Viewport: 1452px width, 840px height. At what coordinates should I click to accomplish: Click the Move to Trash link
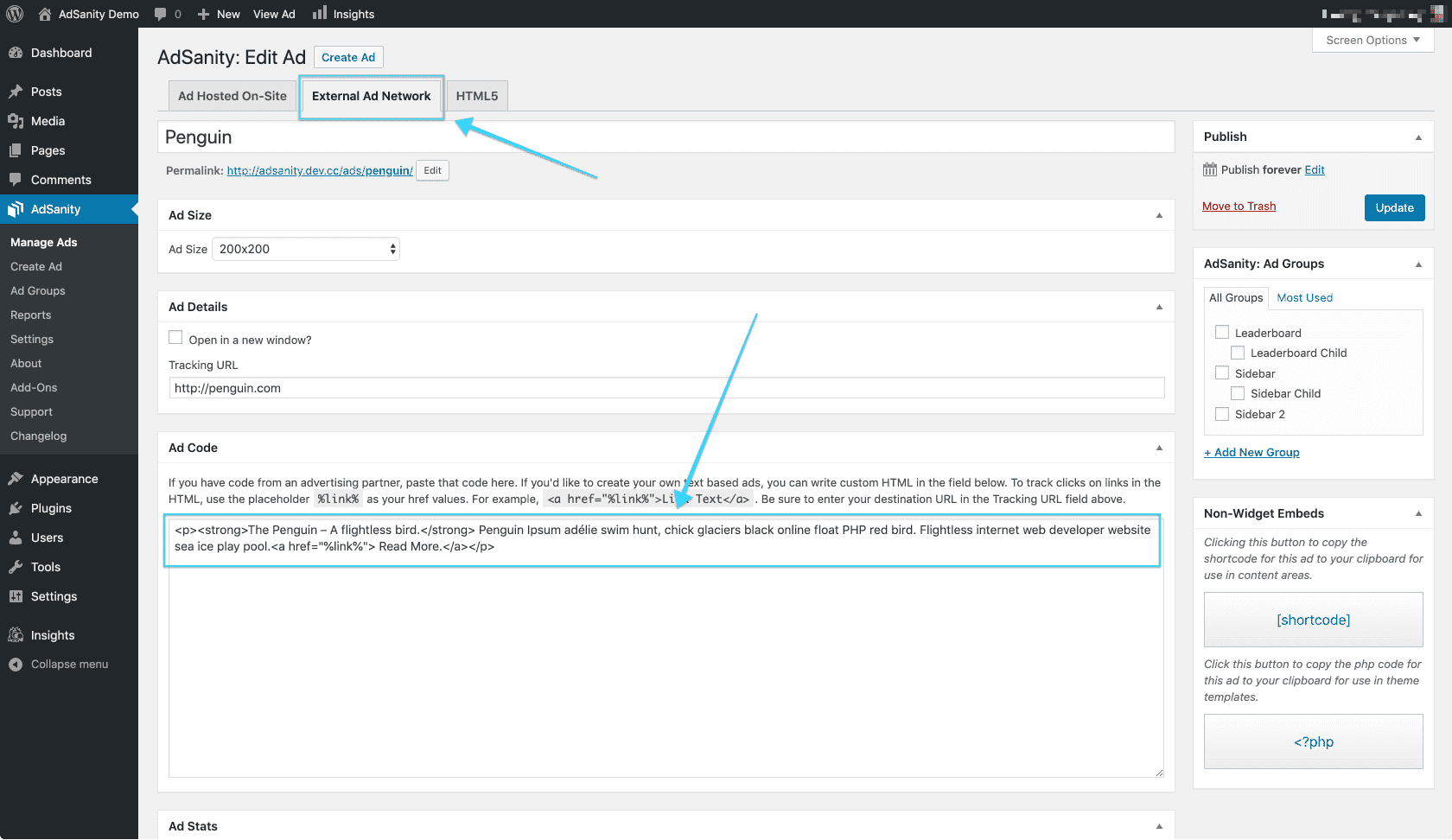point(1239,206)
